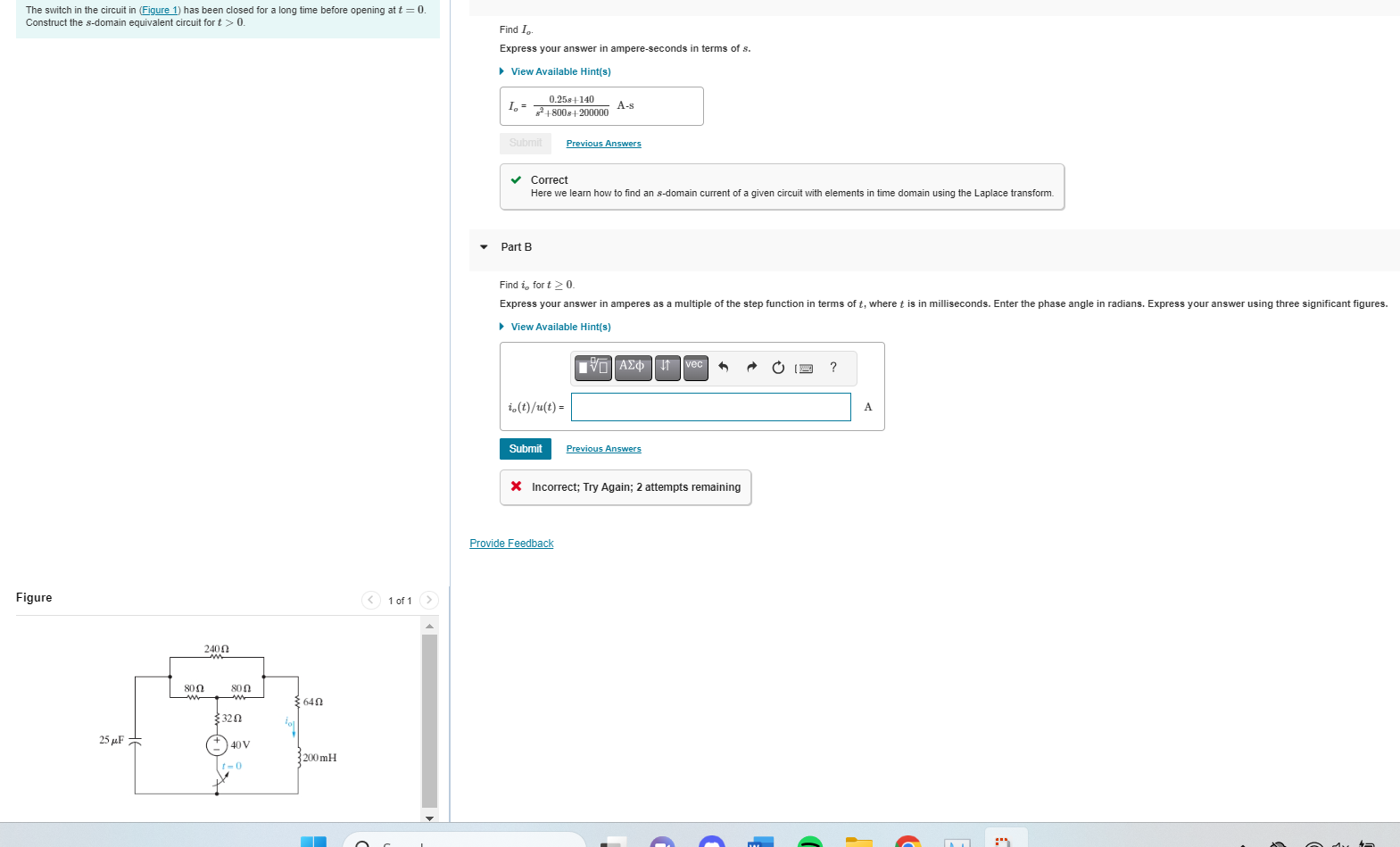The image size is (1400, 847).
Task: Open Chrome from the taskbar
Action: coord(907,842)
